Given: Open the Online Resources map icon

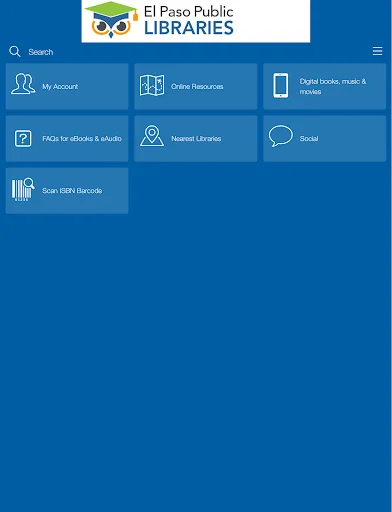Looking at the screenshot, I should coord(152,85).
